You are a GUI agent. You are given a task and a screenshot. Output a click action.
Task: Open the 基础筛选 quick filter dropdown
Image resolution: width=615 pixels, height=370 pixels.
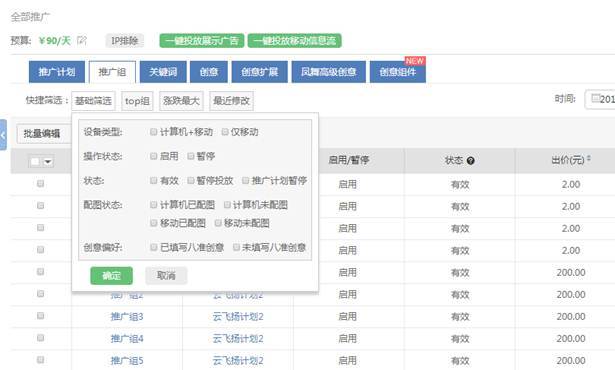[x=93, y=101]
